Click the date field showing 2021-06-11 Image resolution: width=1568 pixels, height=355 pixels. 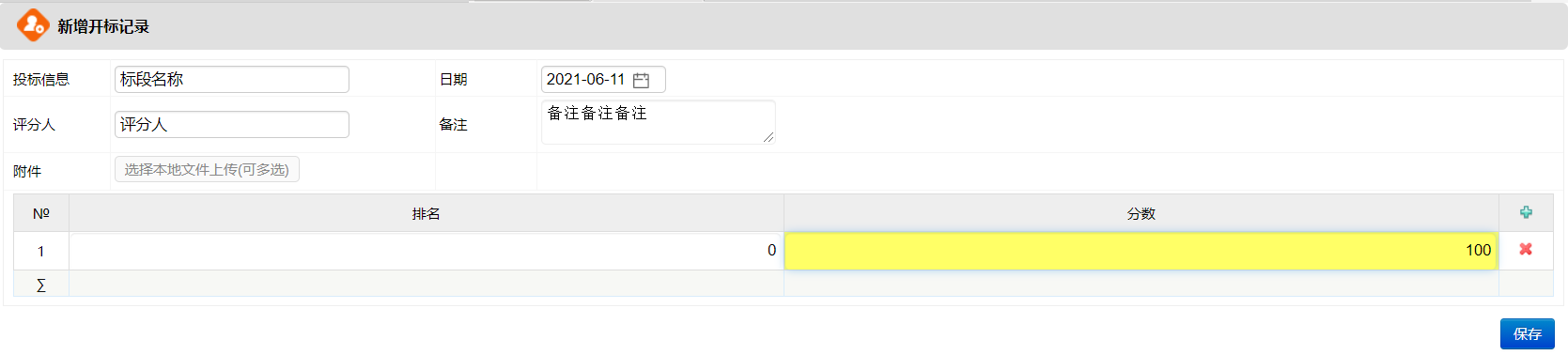603,80
